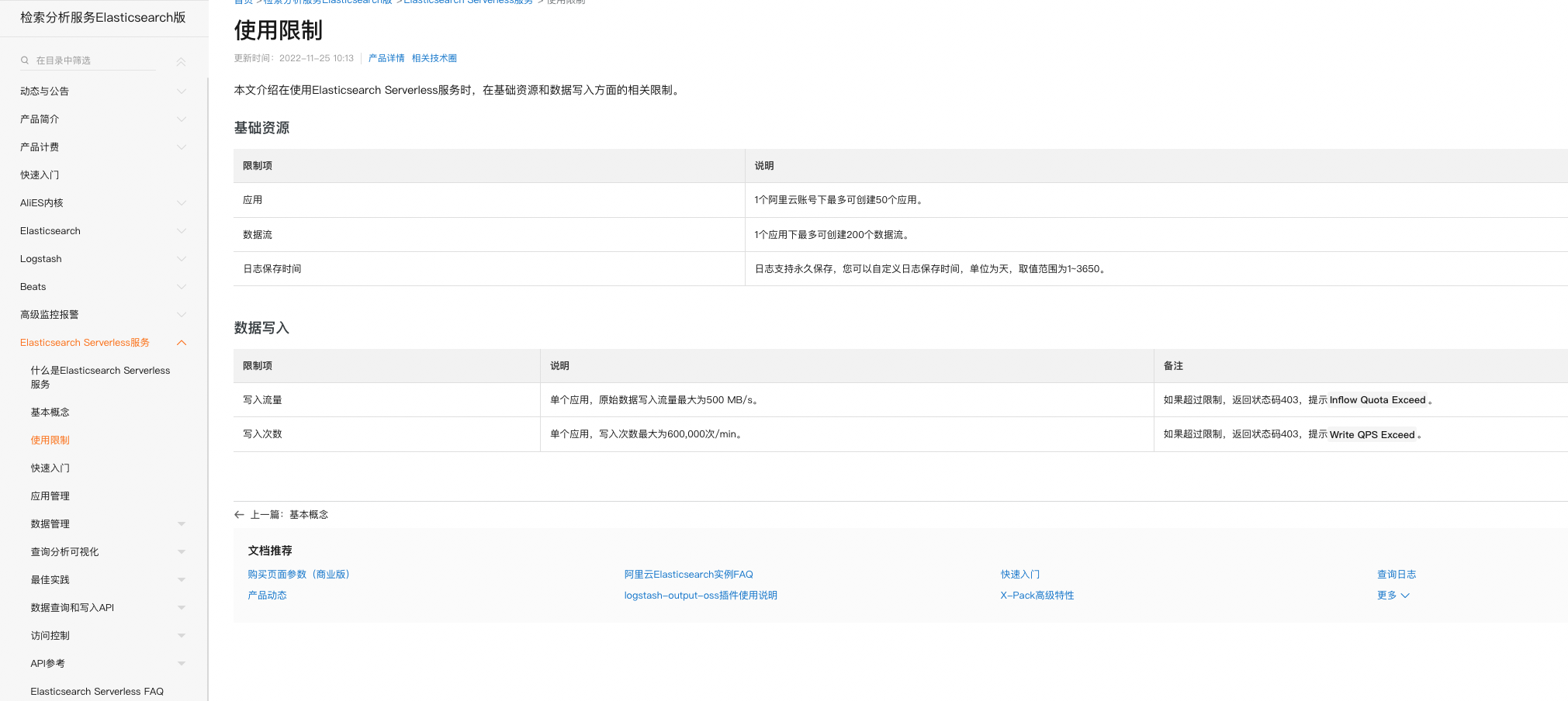Click the 数据写入 section heading
The height and width of the screenshot is (701, 1568).
(261, 328)
